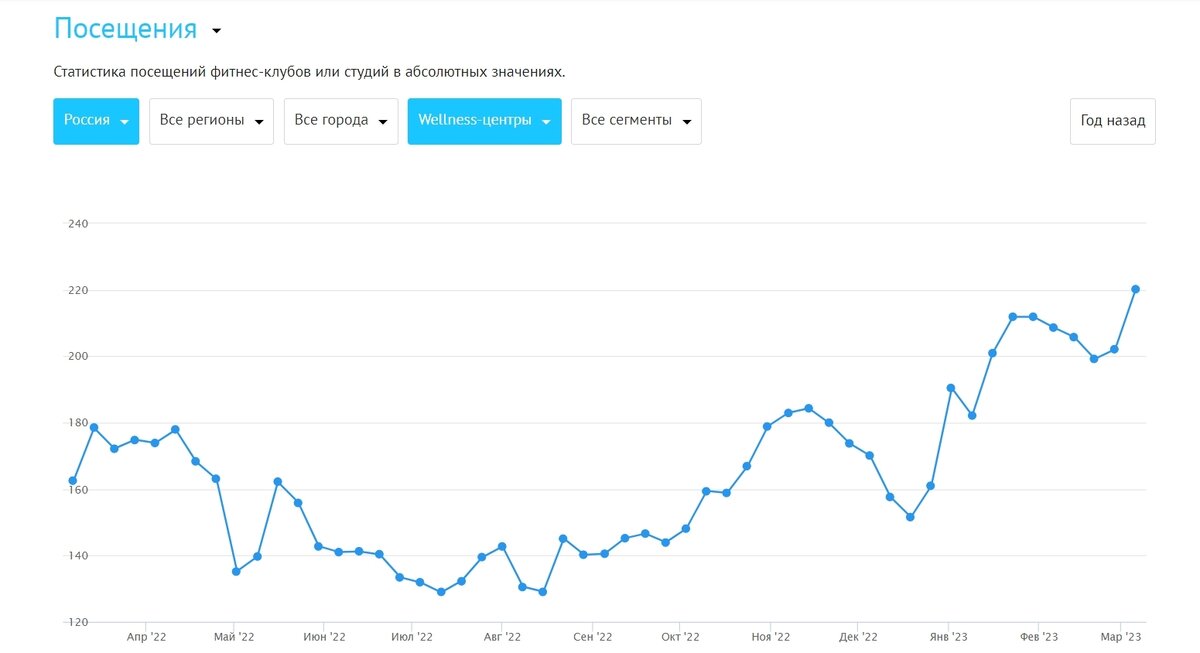Click the Апр '22 axis label
1200x653 pixels.
147,637
